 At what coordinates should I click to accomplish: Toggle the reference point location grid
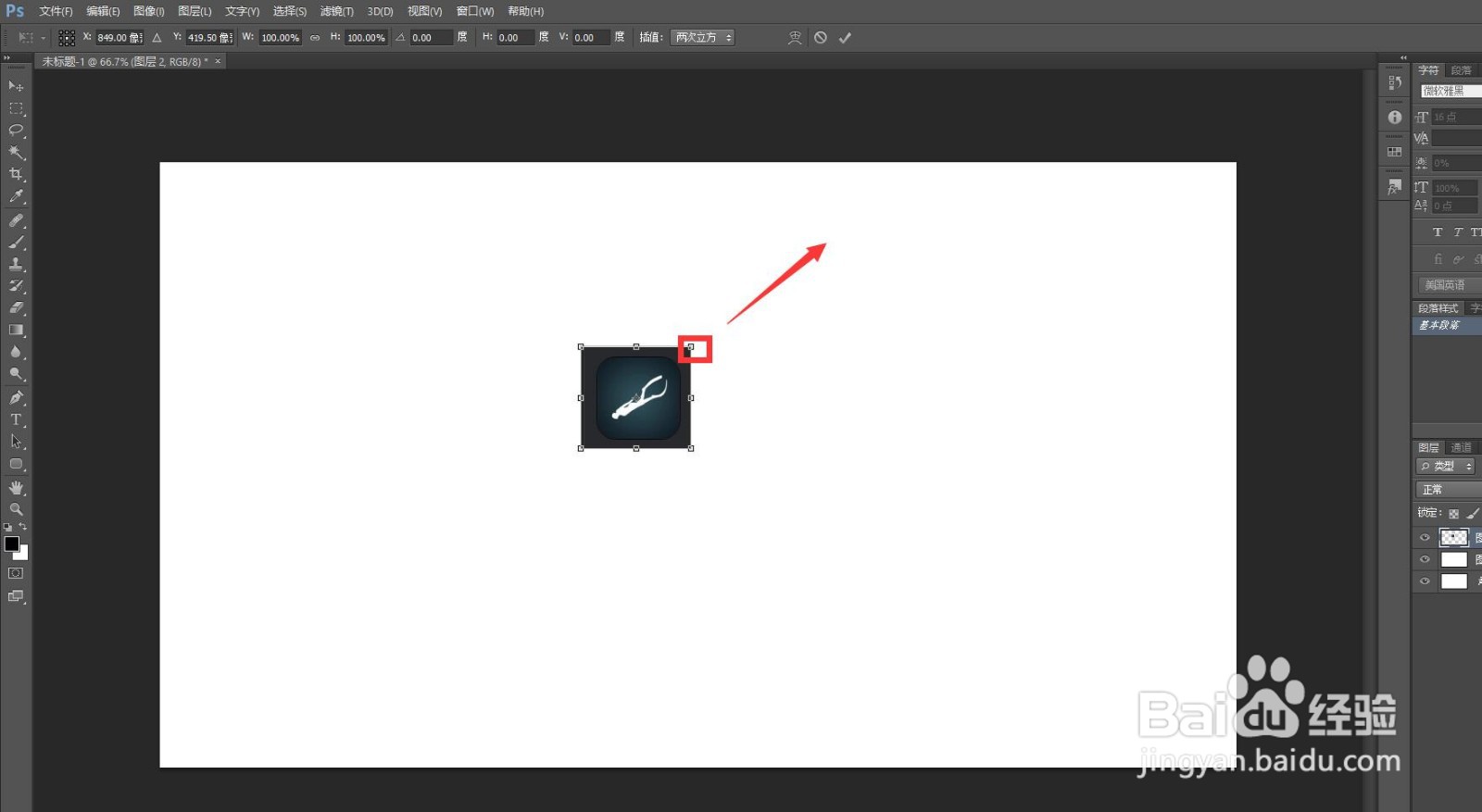67,38
